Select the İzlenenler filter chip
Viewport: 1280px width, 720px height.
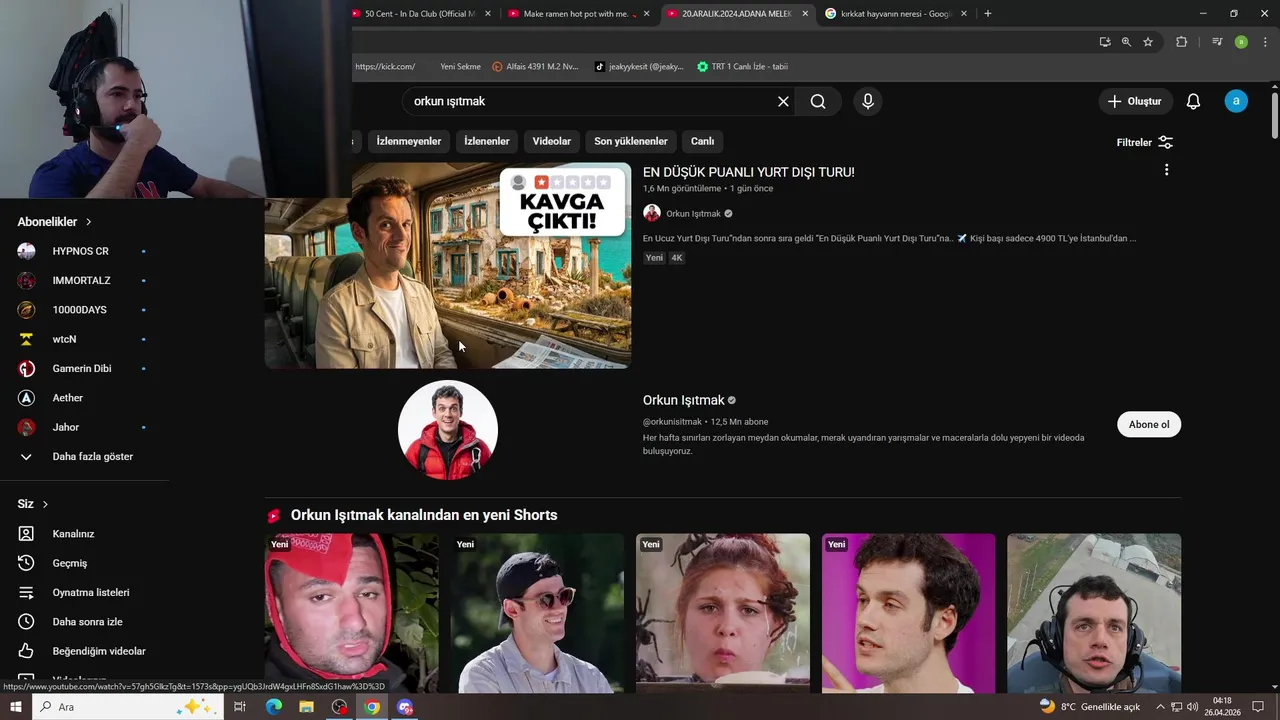(487, 141)
